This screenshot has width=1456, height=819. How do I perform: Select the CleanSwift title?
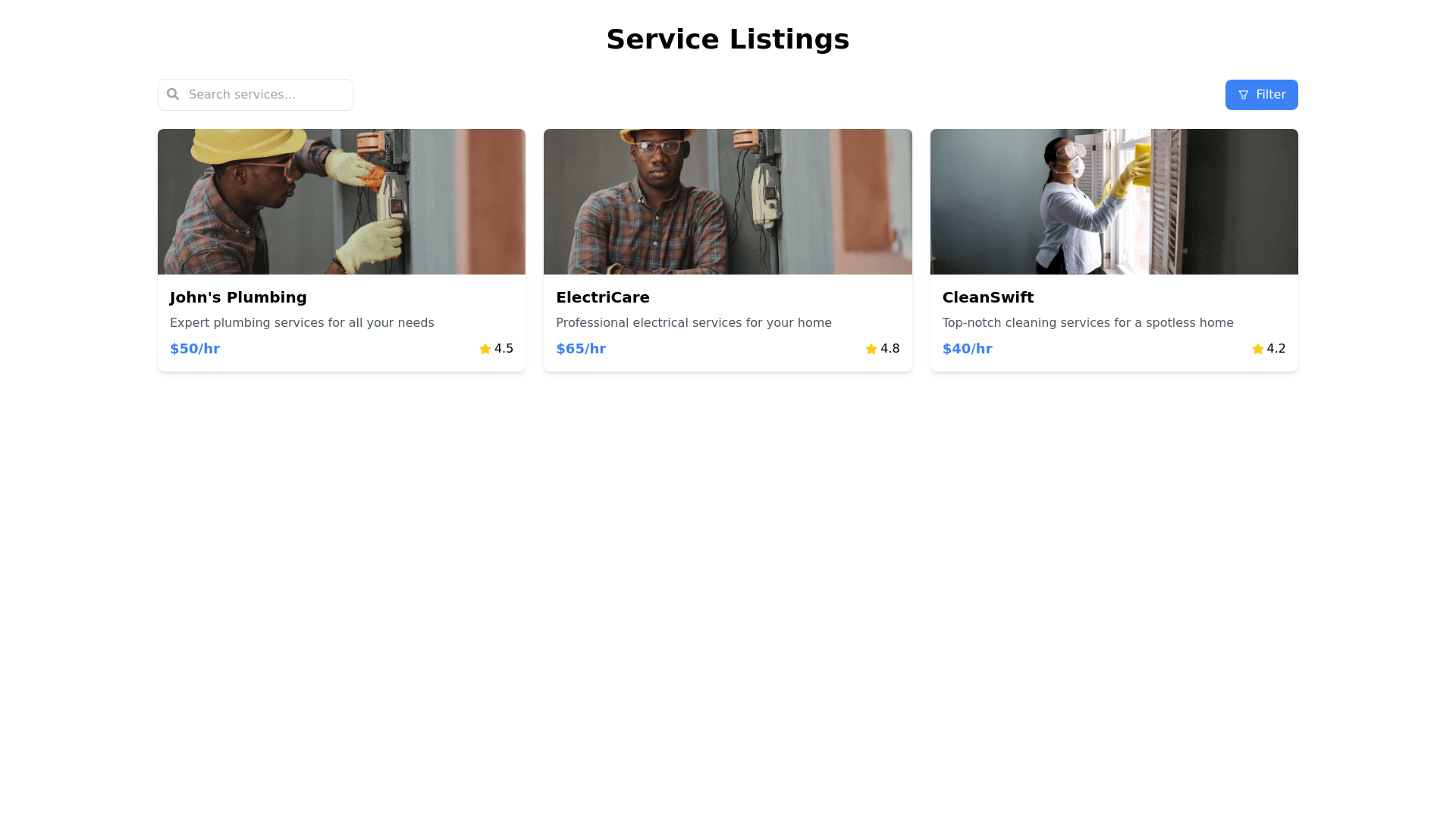[988, 297]
